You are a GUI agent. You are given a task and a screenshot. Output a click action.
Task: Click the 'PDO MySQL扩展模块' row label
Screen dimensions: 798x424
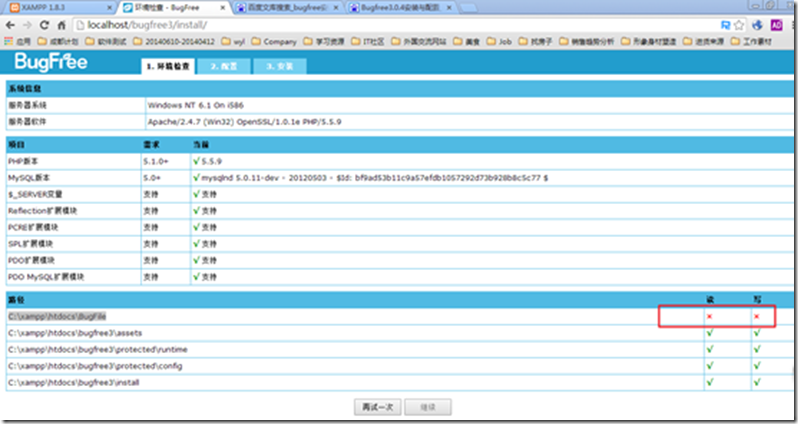click(x=46, y=277)
